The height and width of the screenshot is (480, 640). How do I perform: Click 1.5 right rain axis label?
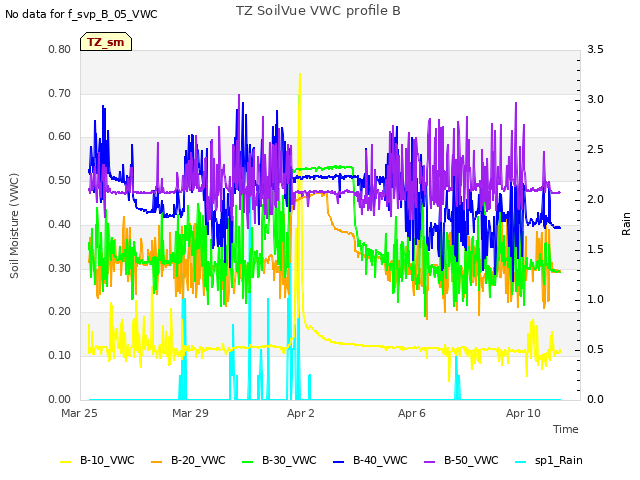[x=595, y=249]
